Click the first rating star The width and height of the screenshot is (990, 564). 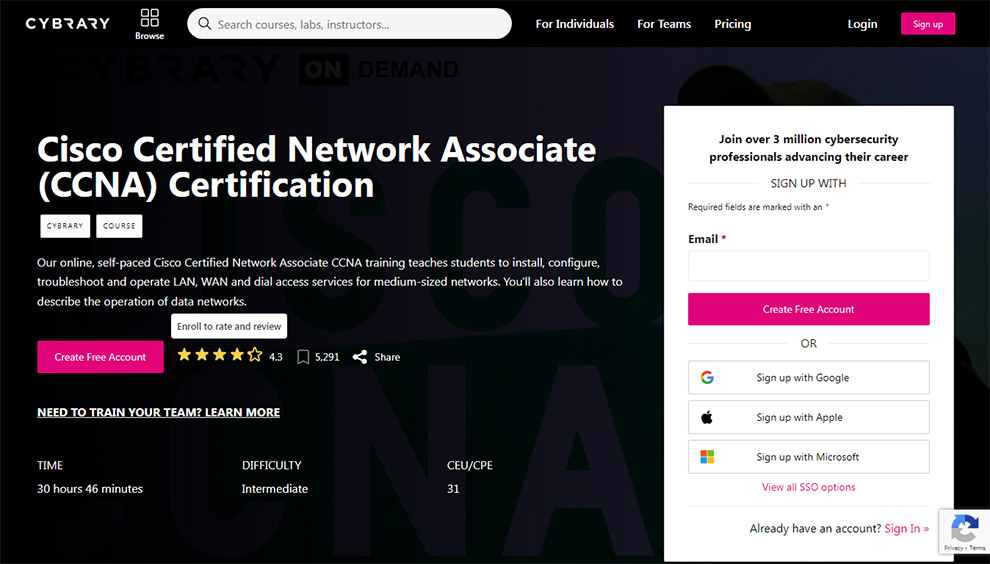click(184, 355)
